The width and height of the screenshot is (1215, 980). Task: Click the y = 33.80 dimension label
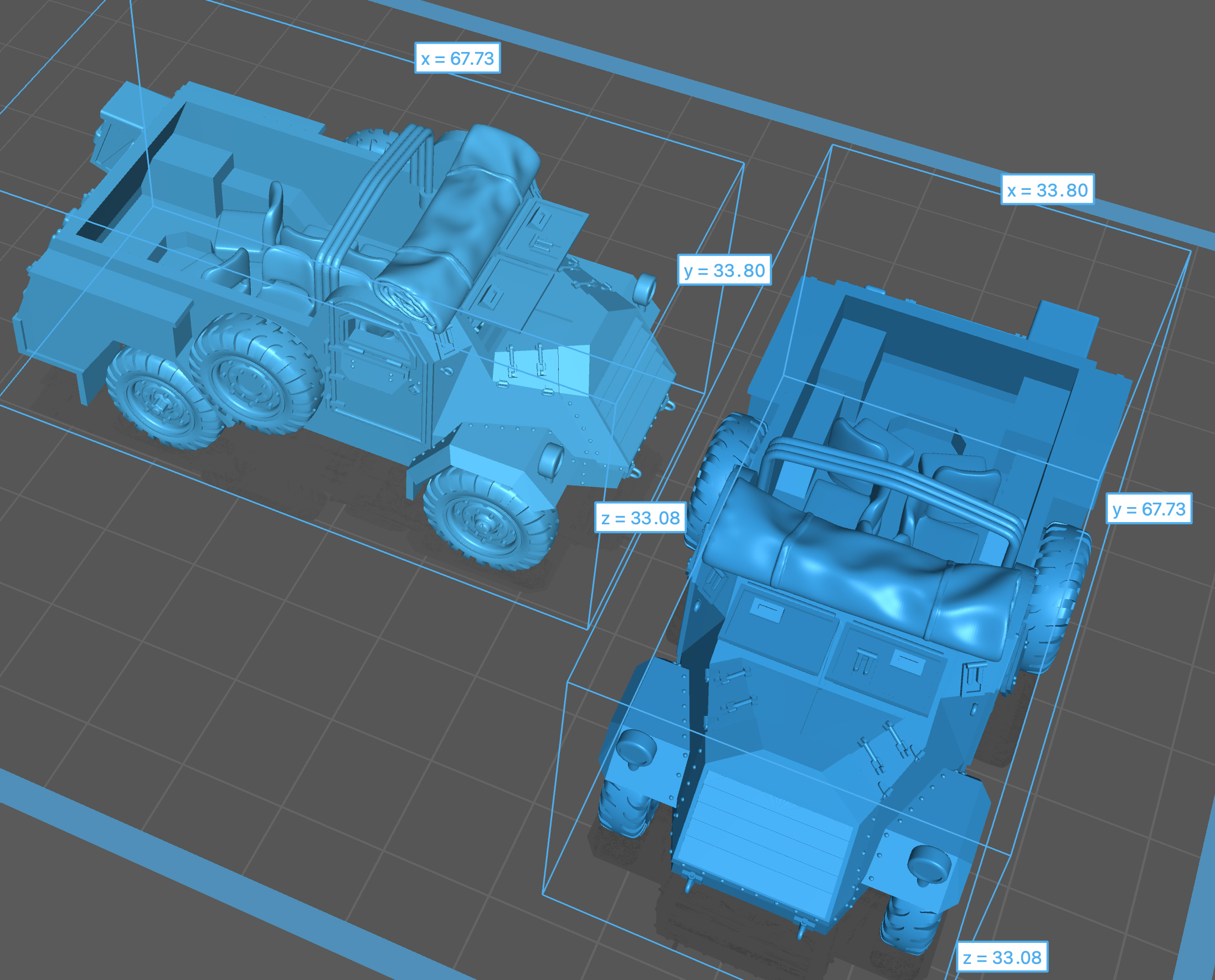click(724, 270)
